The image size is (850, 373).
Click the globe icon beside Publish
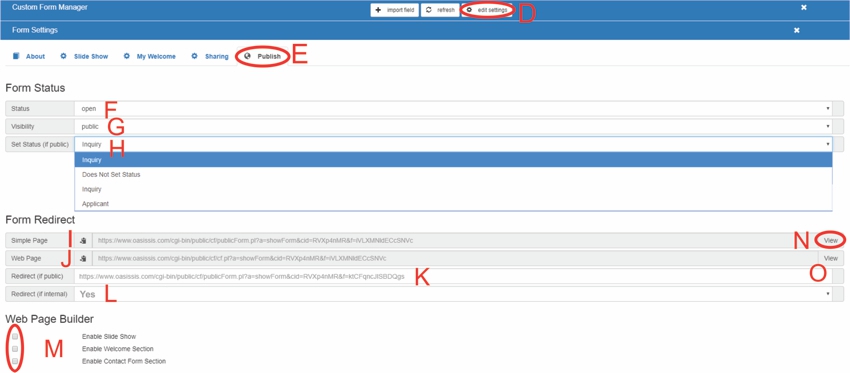[x=248, y=56]
